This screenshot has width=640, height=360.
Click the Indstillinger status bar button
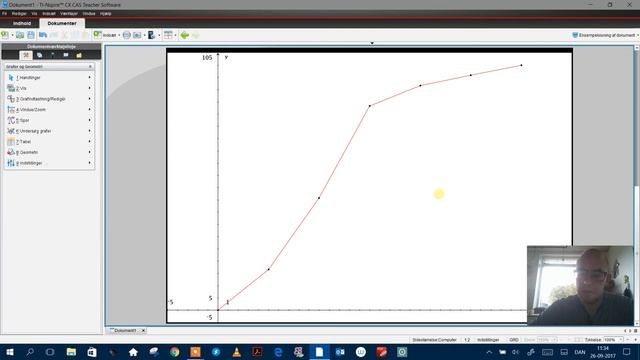coord(488,340)
